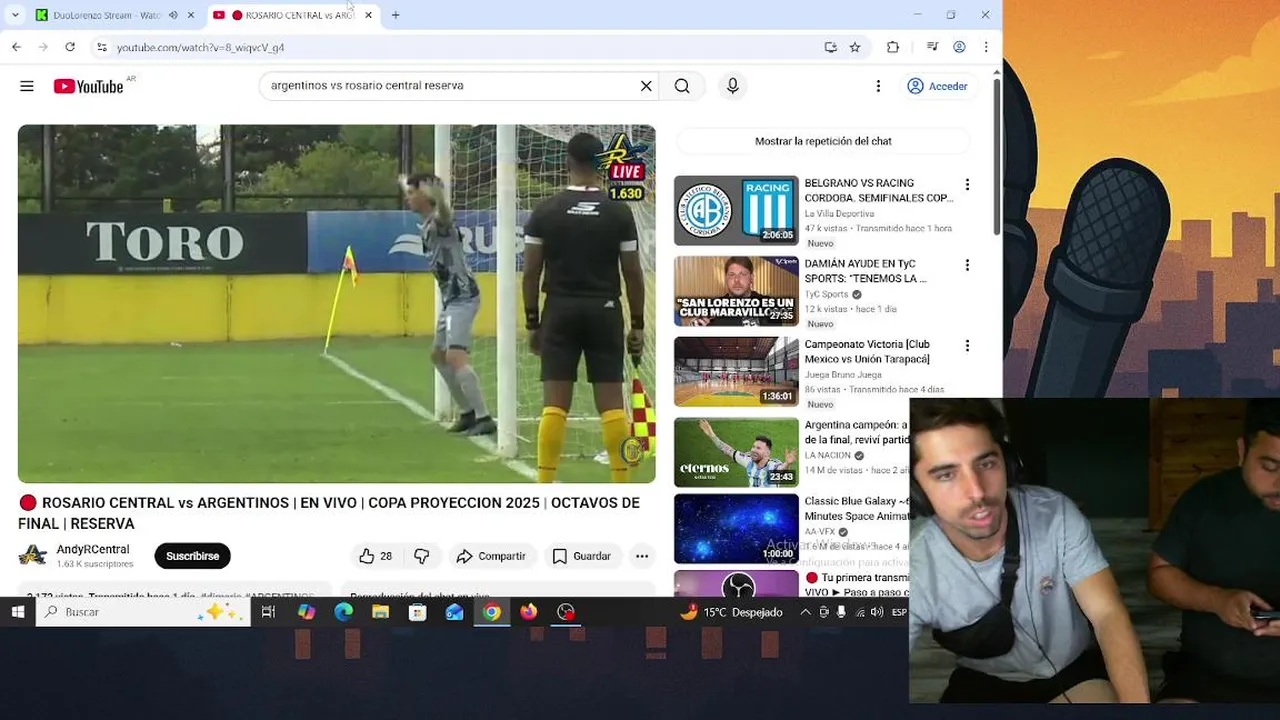This screenshot has height=720, width=1280.
Task: Open more actions ellipsis below video
Action: (x=642, y=556)
